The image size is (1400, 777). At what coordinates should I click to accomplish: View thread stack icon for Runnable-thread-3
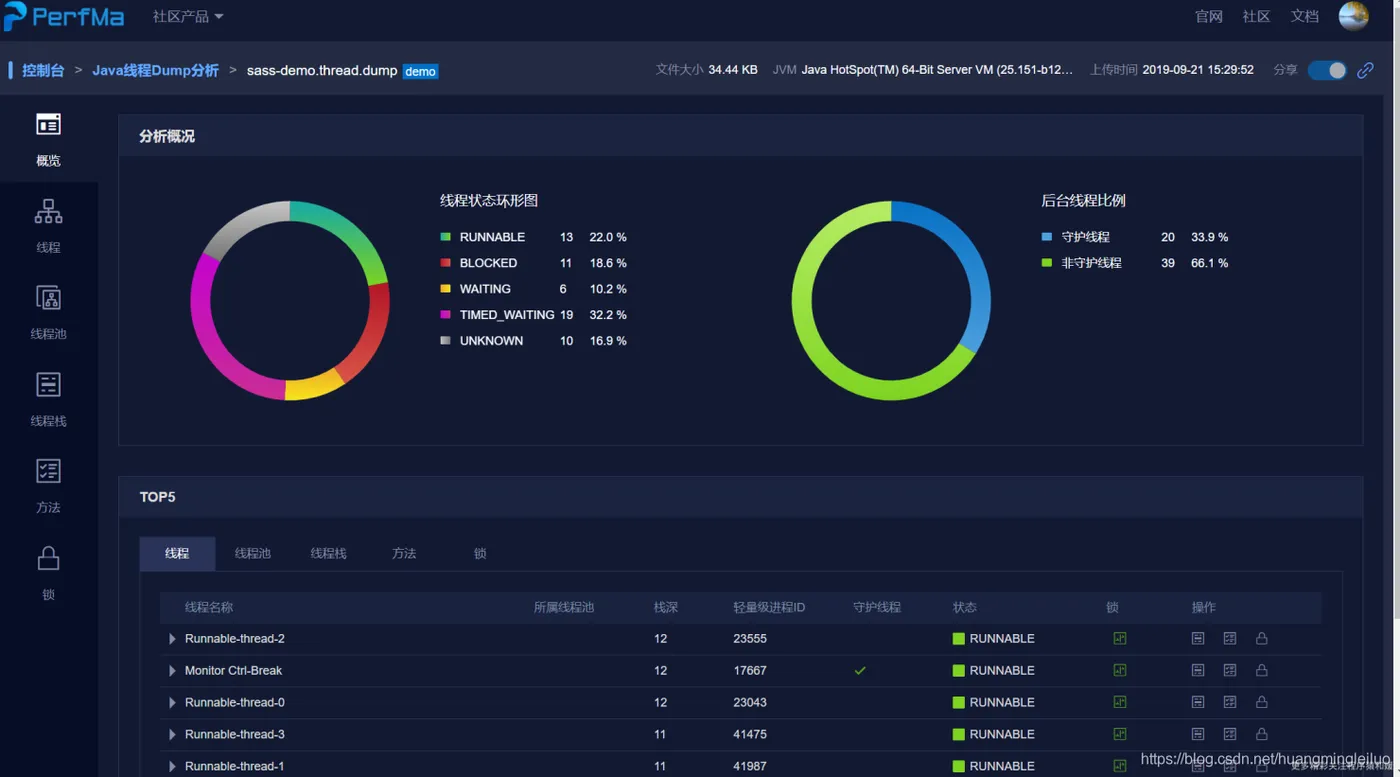pos(1198,734)
